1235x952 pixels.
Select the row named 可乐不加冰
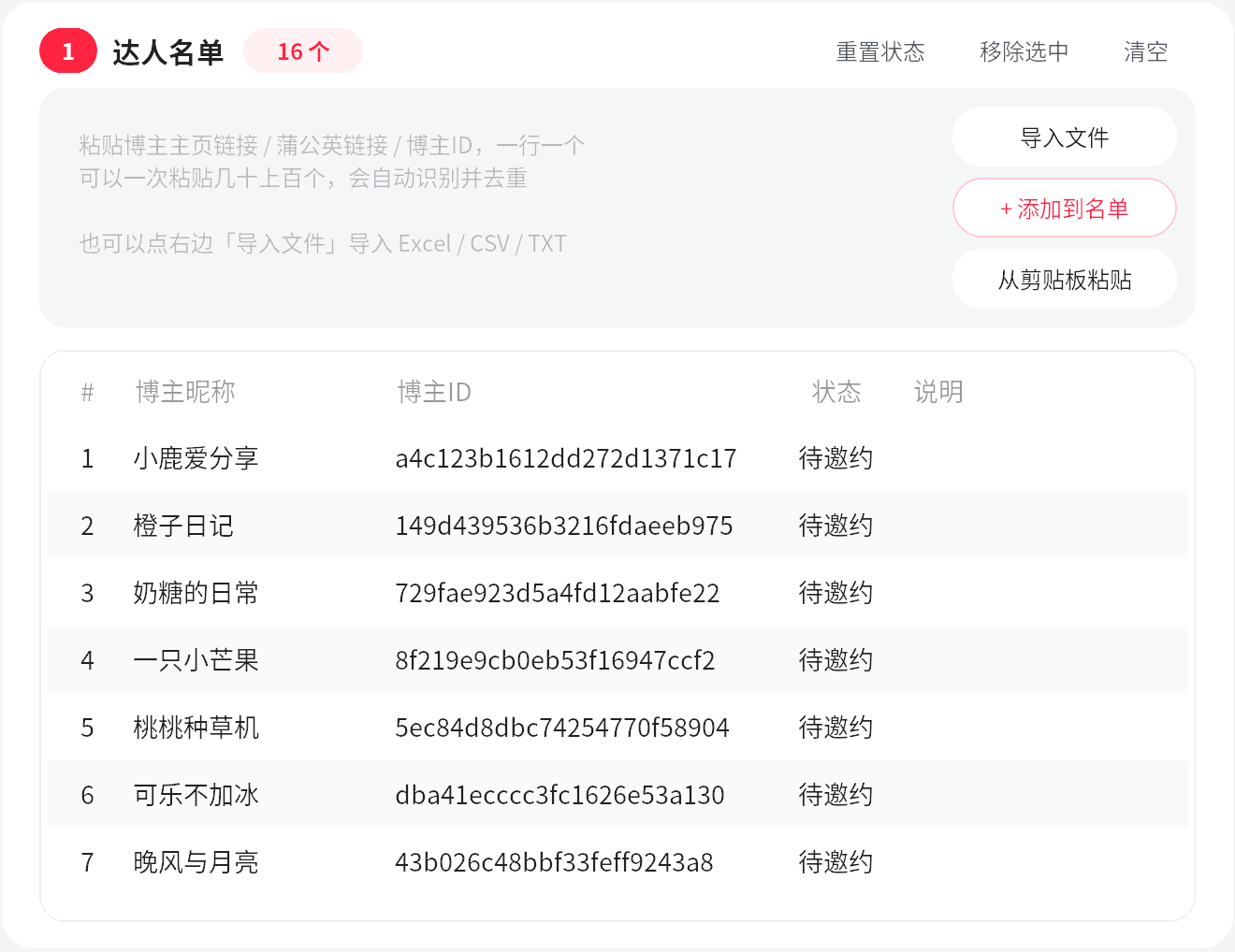click(617, 794)
